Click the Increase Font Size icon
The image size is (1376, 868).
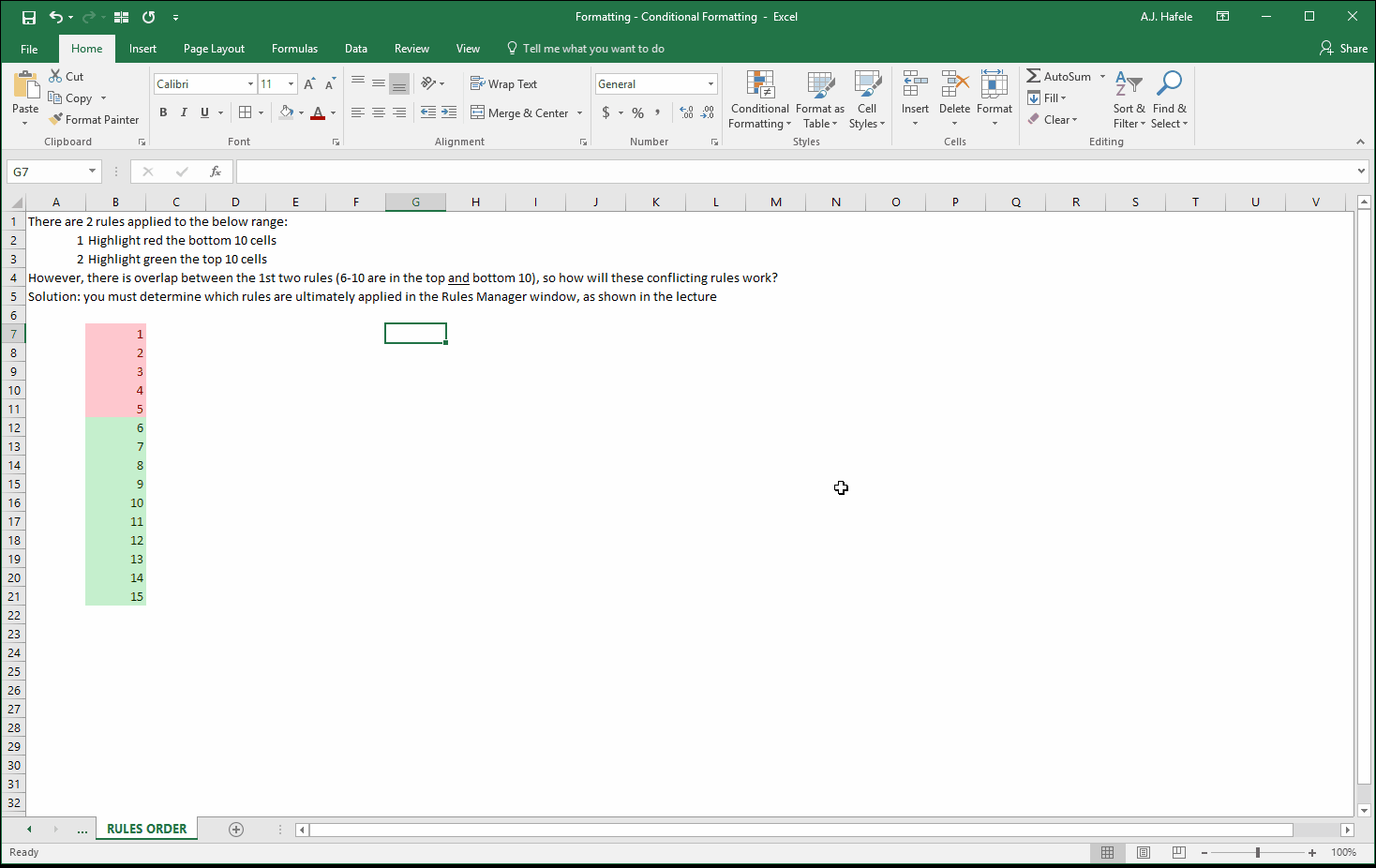(309, 83)
